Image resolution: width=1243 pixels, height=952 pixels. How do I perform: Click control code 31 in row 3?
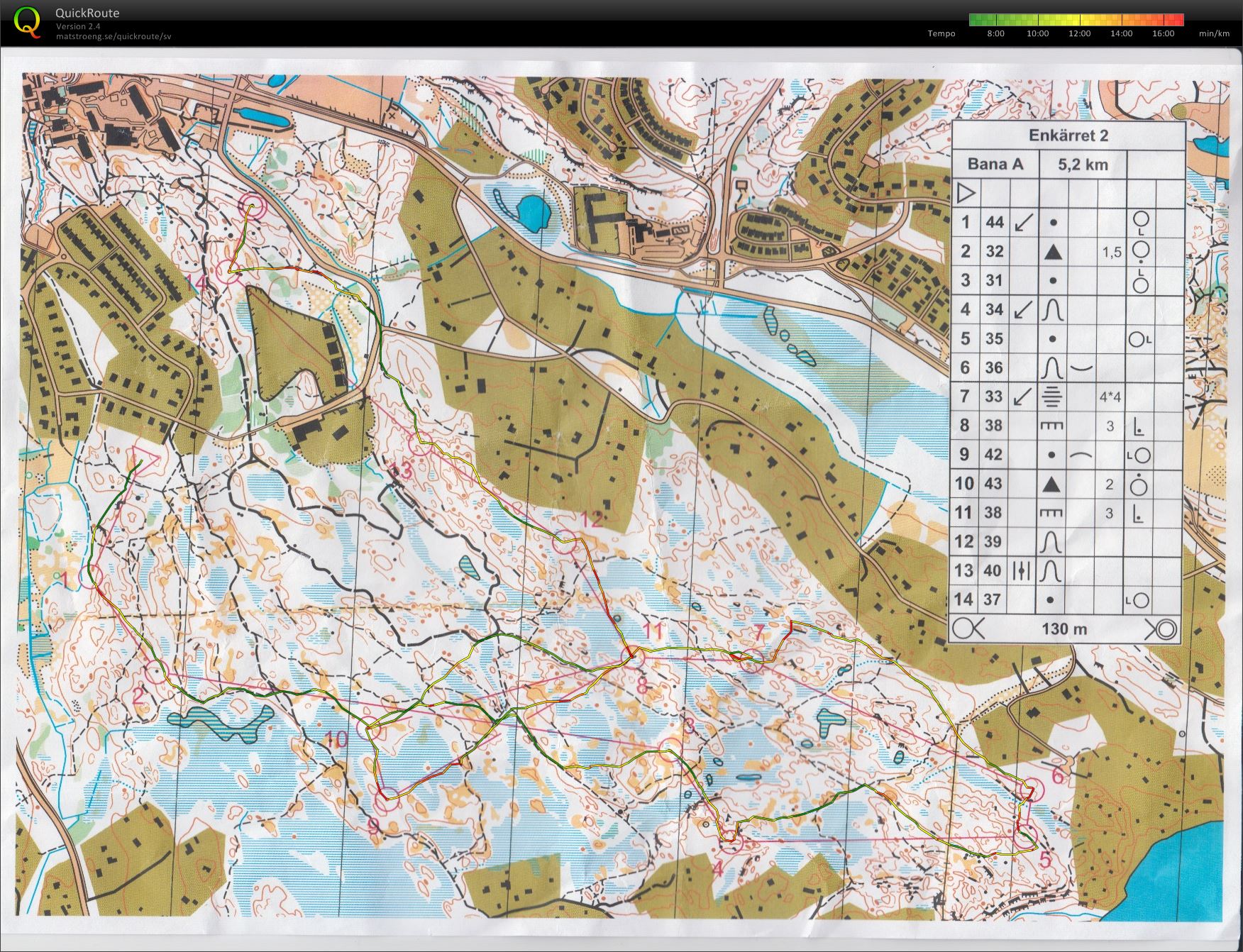995,280
